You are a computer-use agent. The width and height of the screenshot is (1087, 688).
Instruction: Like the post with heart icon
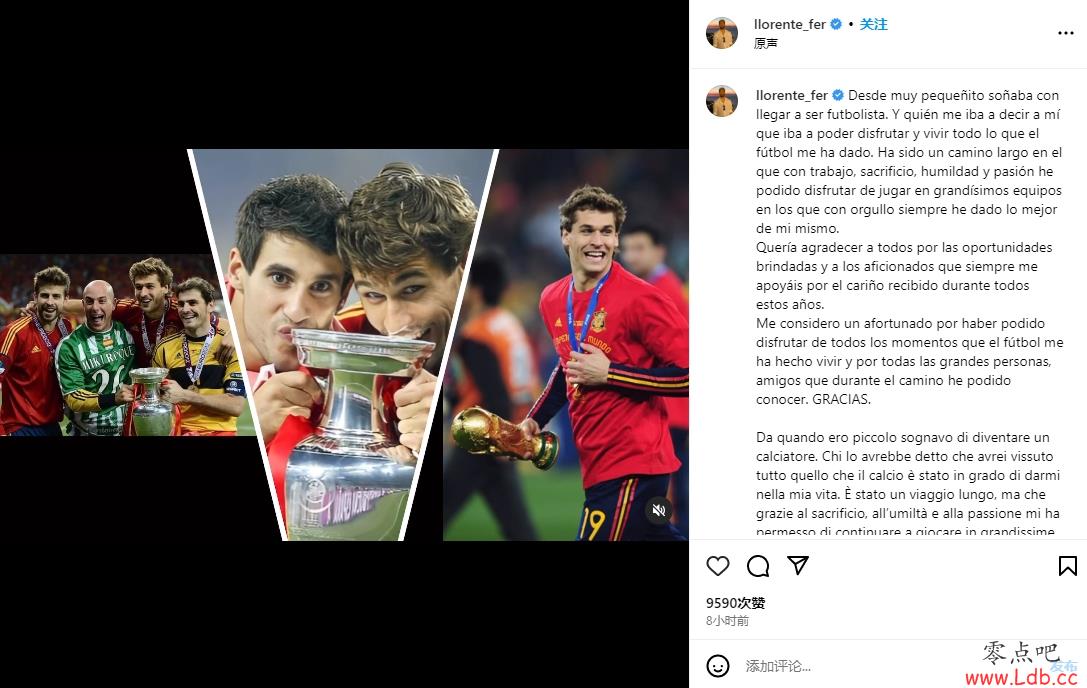tap(718, 566)
